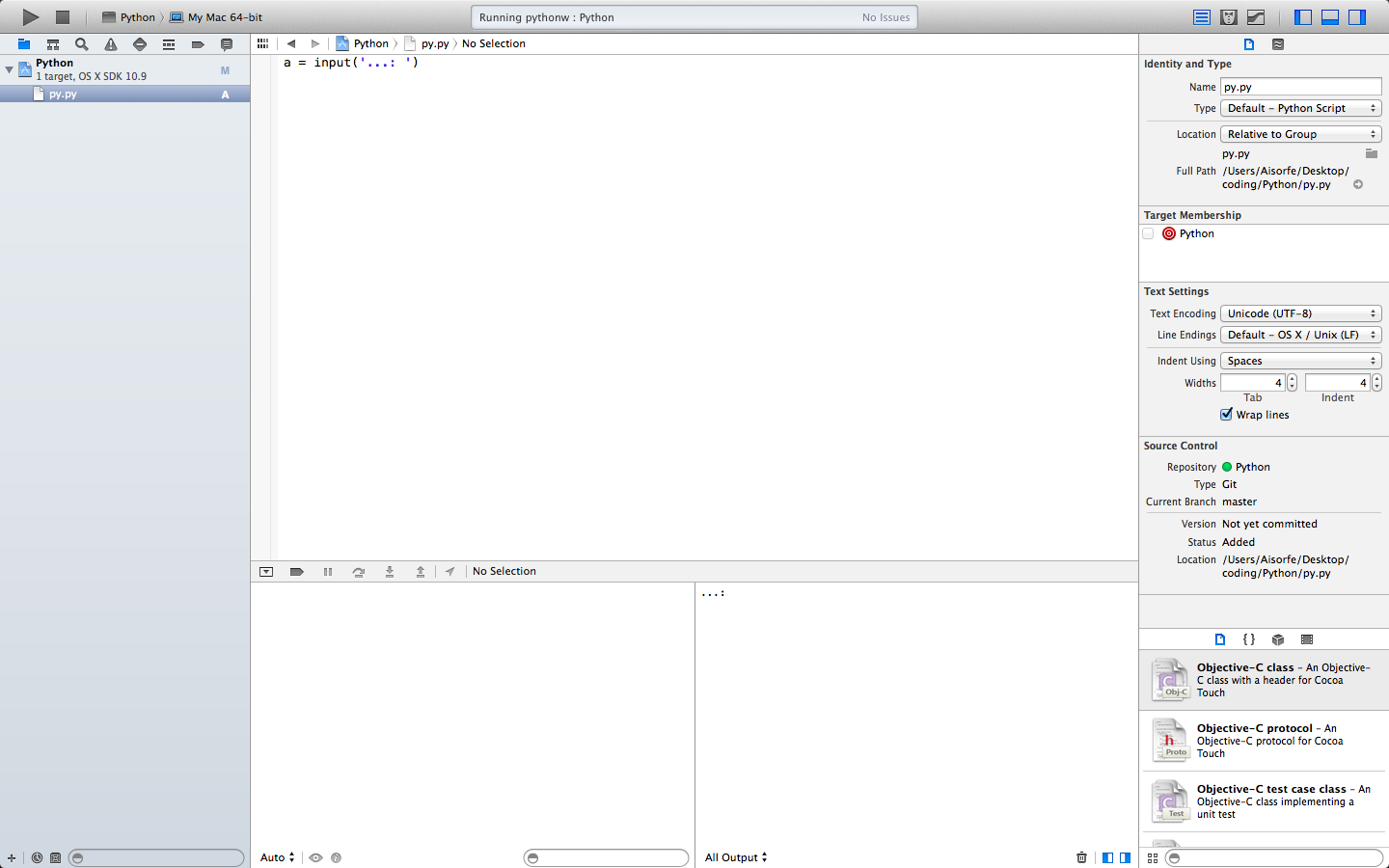
Task: Open the My Mac 64-bit destination menu
Action: click(216, 17)
